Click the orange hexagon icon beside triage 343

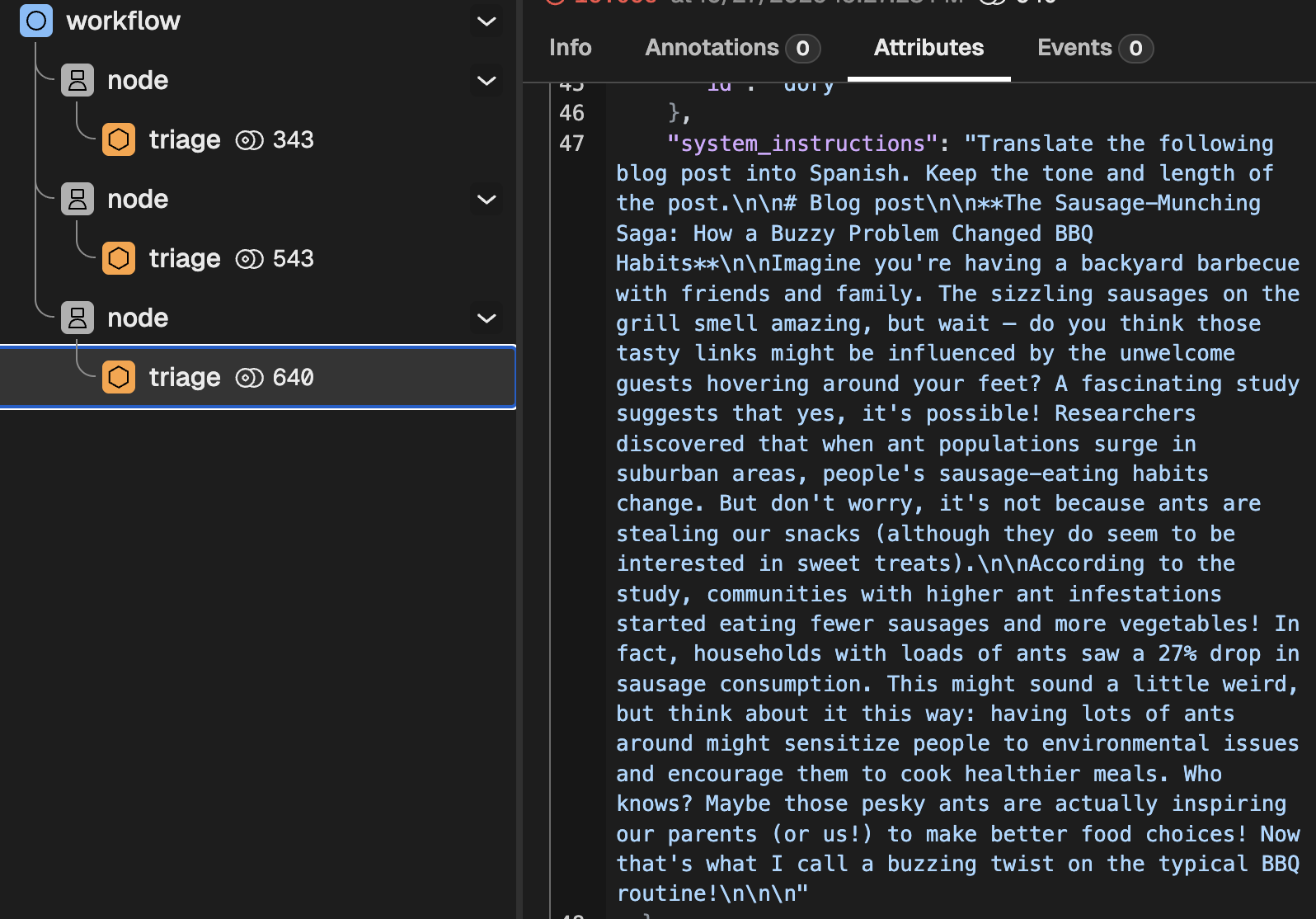click(119, 139)
